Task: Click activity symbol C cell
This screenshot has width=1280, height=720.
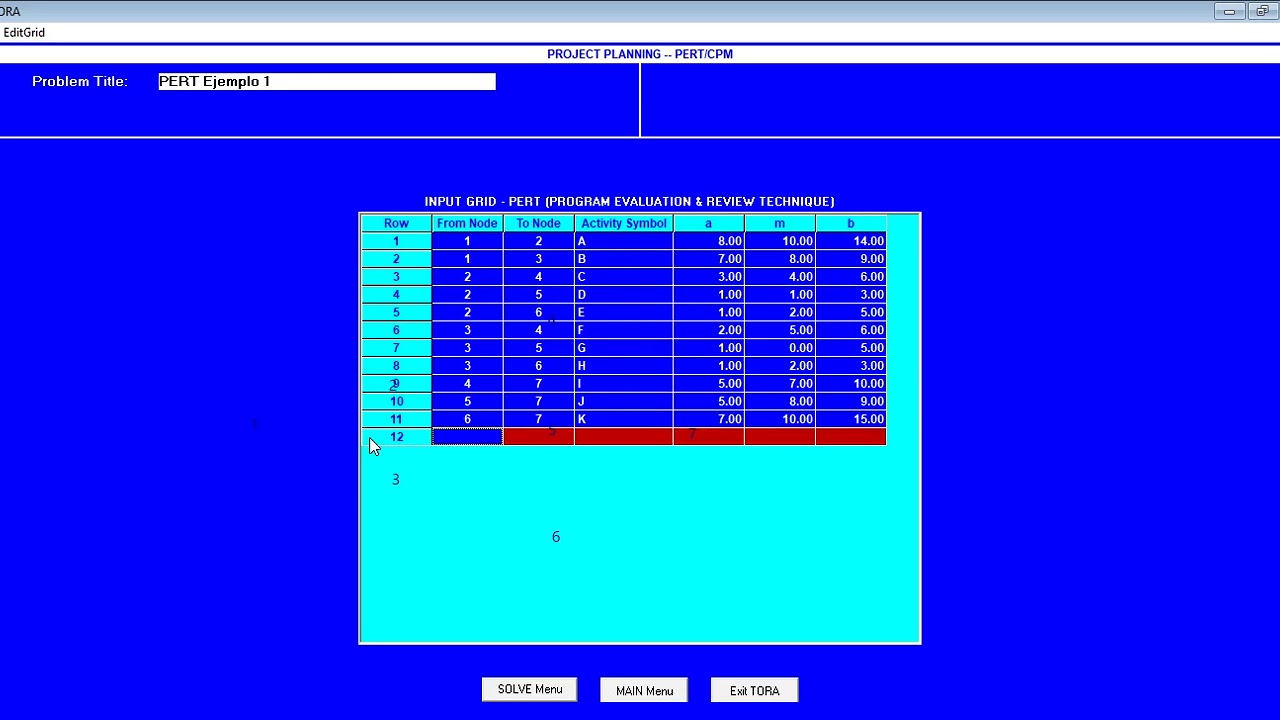Action: pyautogui.click(x=623, y=277)
